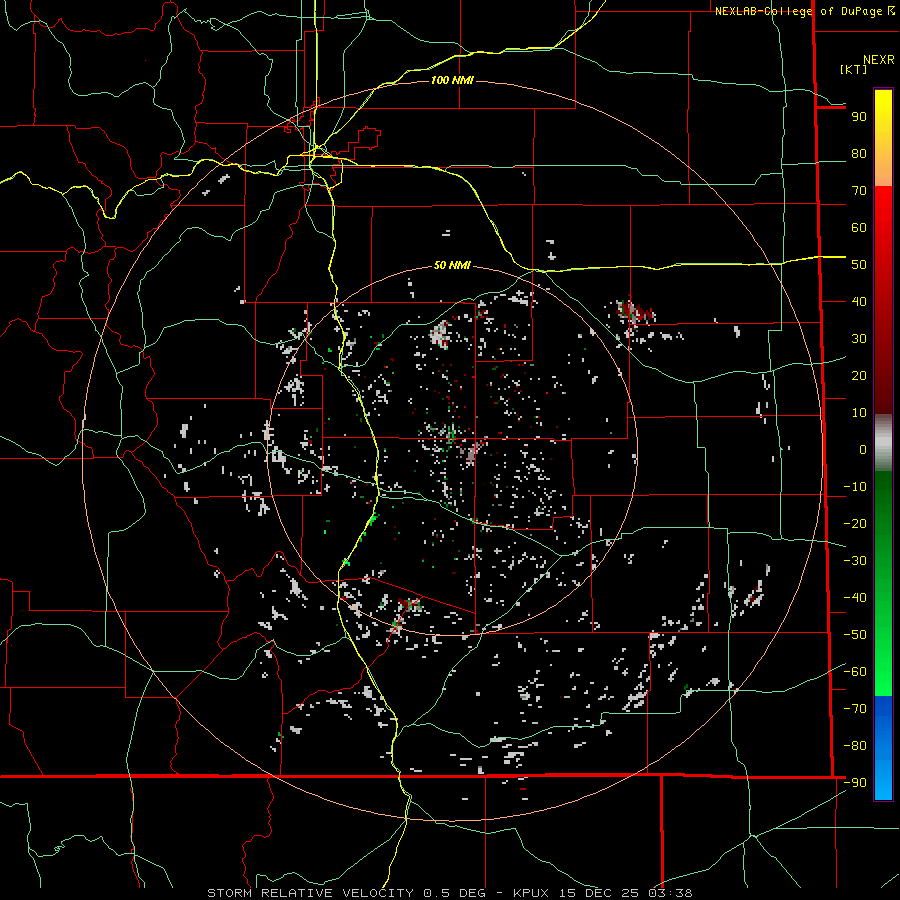The image size is (900, 900).
Task: Click the -60 value on the velocity scale
Action: (x=855, y=672)
